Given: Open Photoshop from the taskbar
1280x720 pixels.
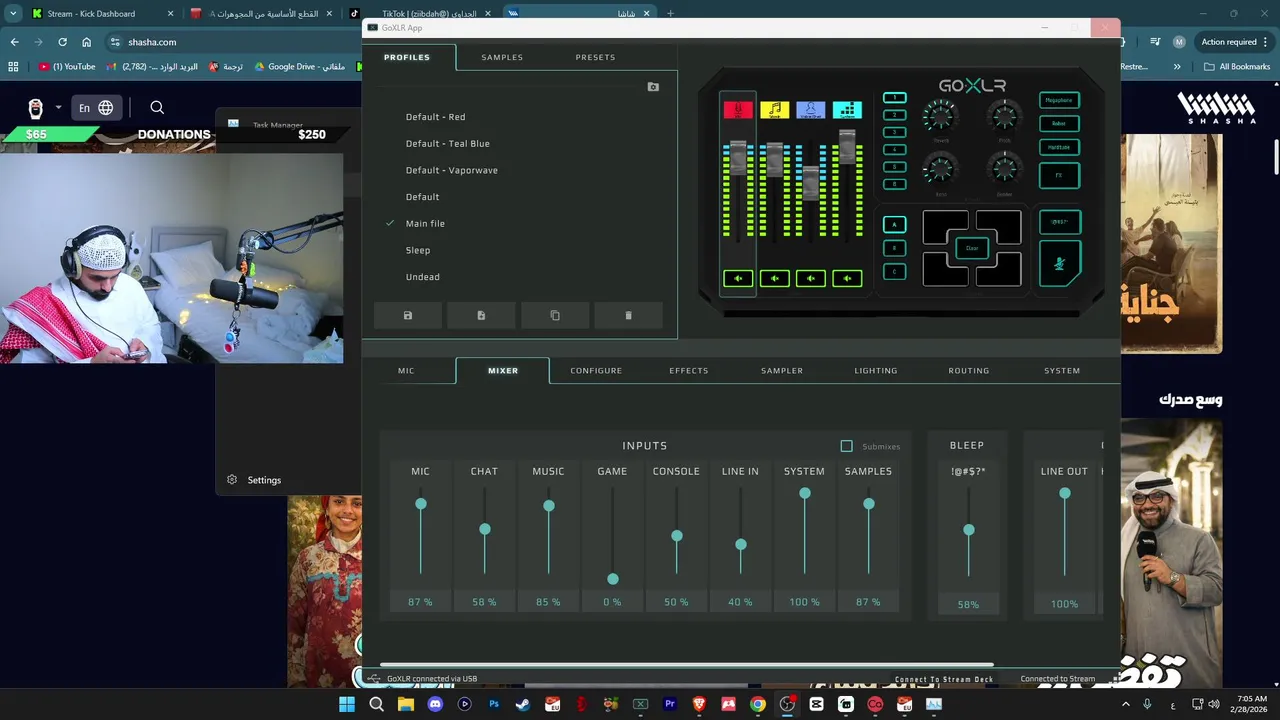Looking at the screenshot, I should click(494, 704).
